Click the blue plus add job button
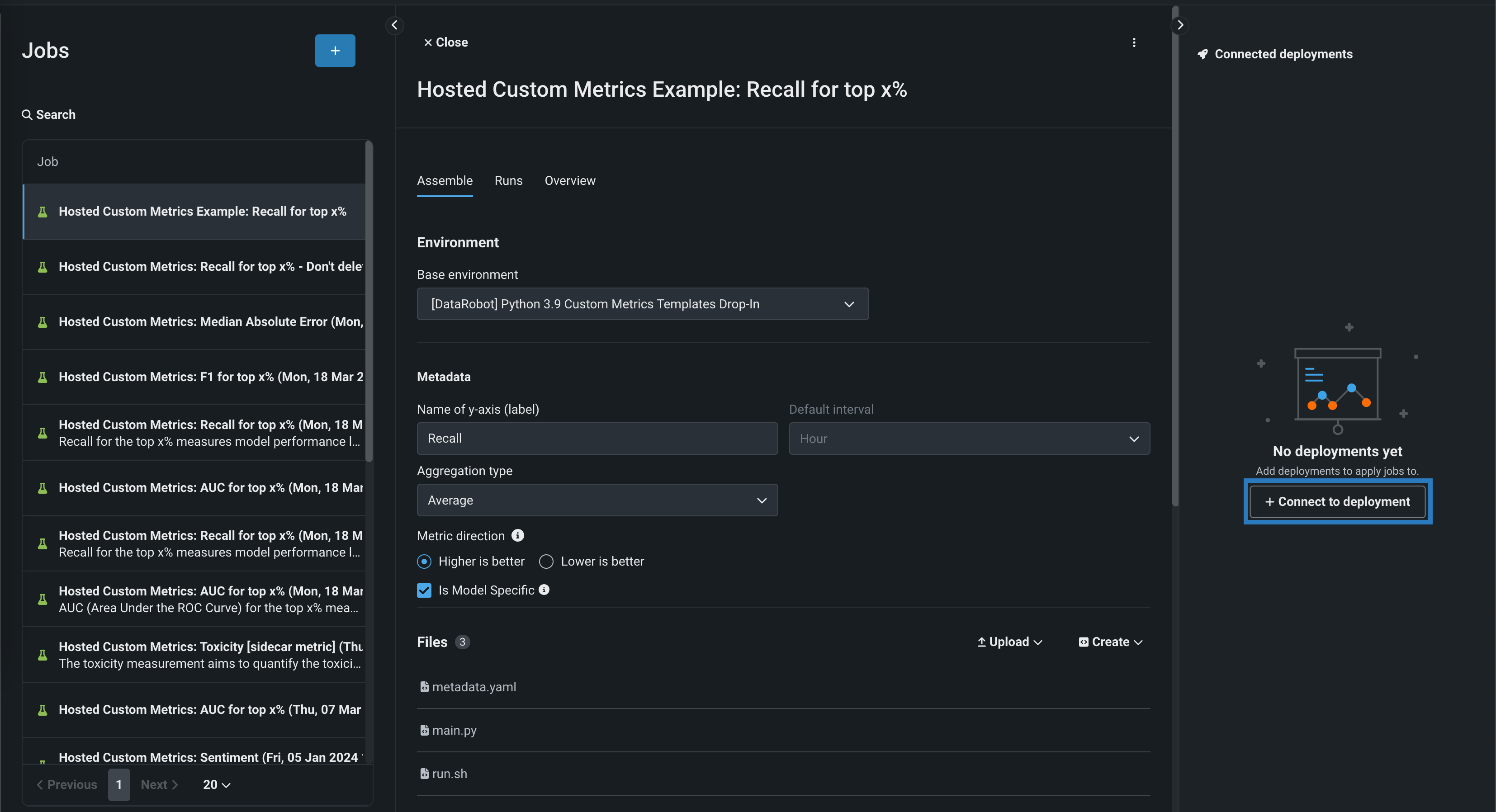Image resolution: width=1496 pixels, height=812 pixels. [x=335, y=51]
